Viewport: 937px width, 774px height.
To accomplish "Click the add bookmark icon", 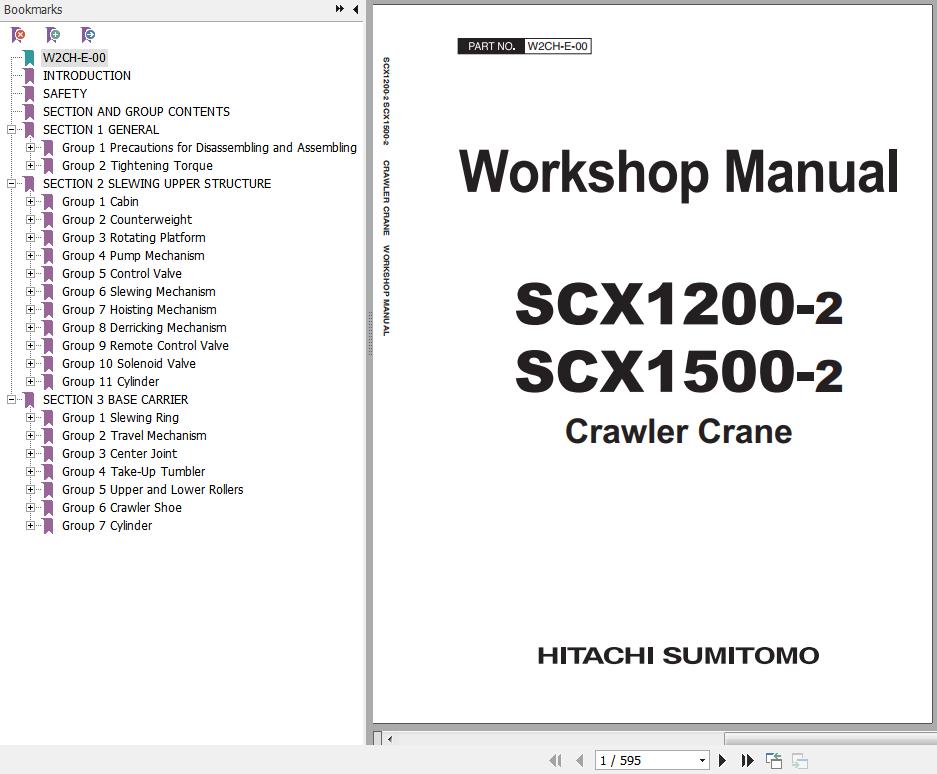I will click(53, 35).
